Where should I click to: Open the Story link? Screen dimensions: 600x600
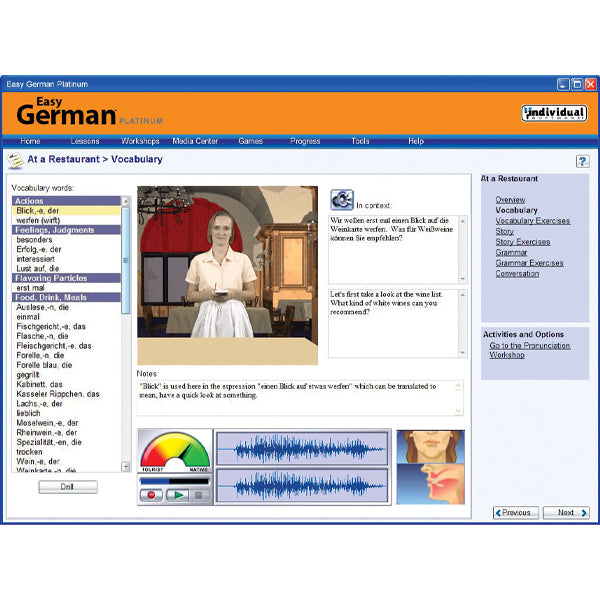(504, 232)
